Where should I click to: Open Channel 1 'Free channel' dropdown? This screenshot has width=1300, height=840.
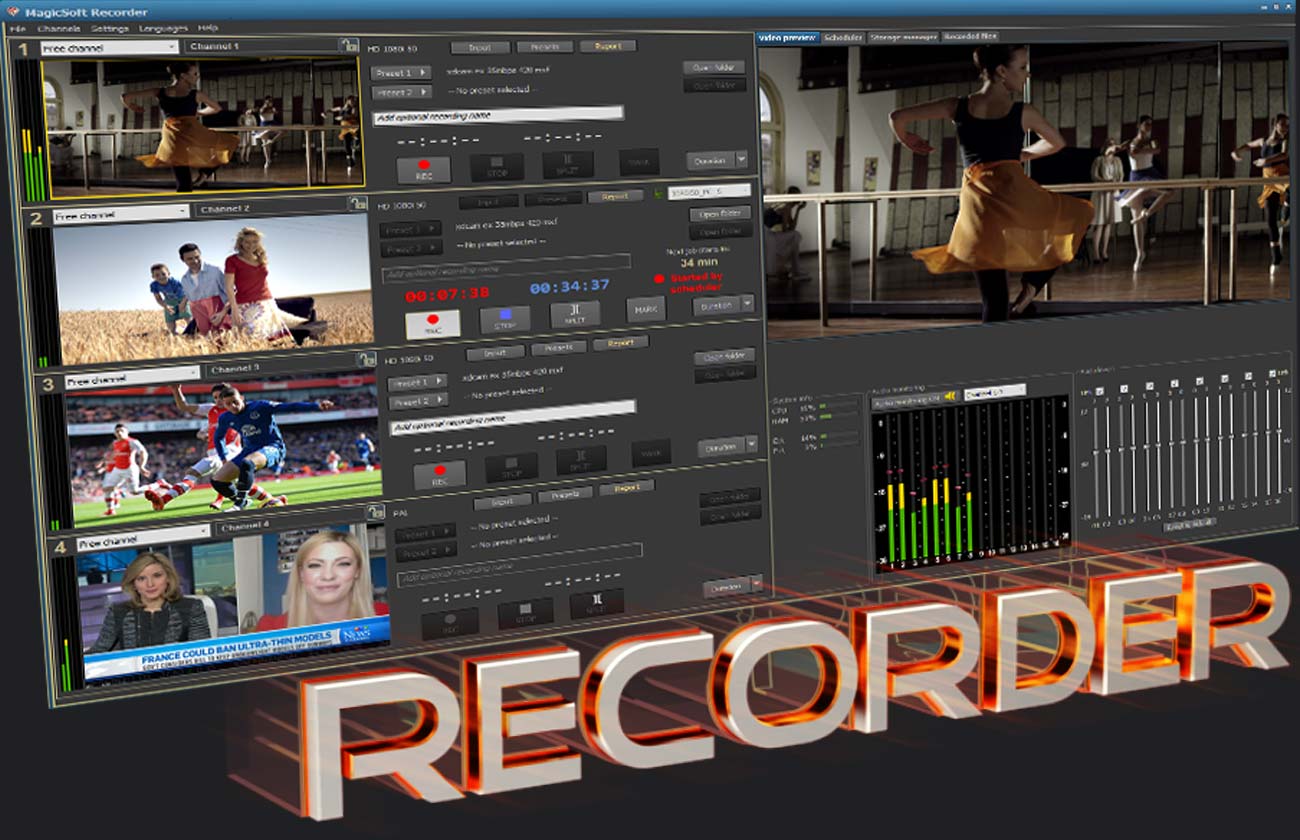(109, 47)
